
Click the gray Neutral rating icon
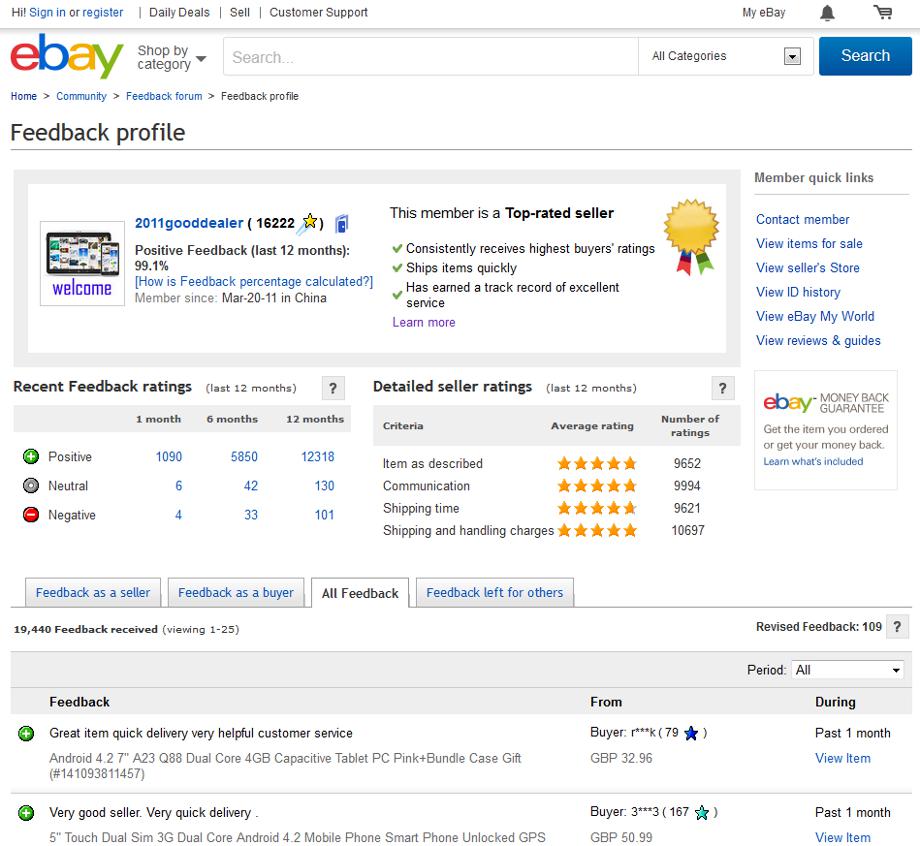pyautogui.click(x=31, y=485)
